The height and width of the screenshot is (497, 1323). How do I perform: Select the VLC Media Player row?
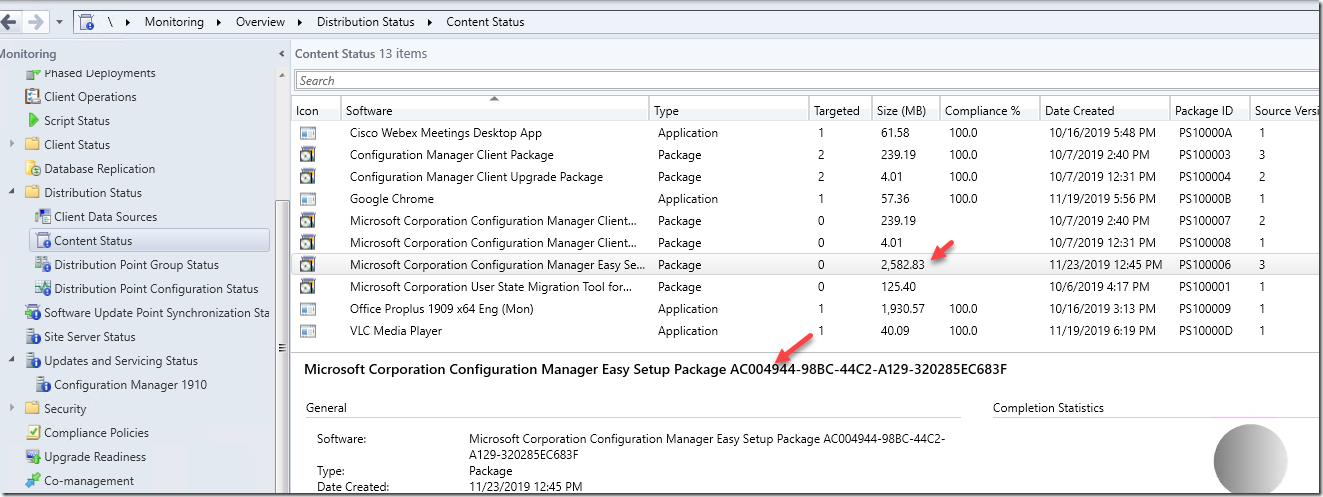point(396,331)
